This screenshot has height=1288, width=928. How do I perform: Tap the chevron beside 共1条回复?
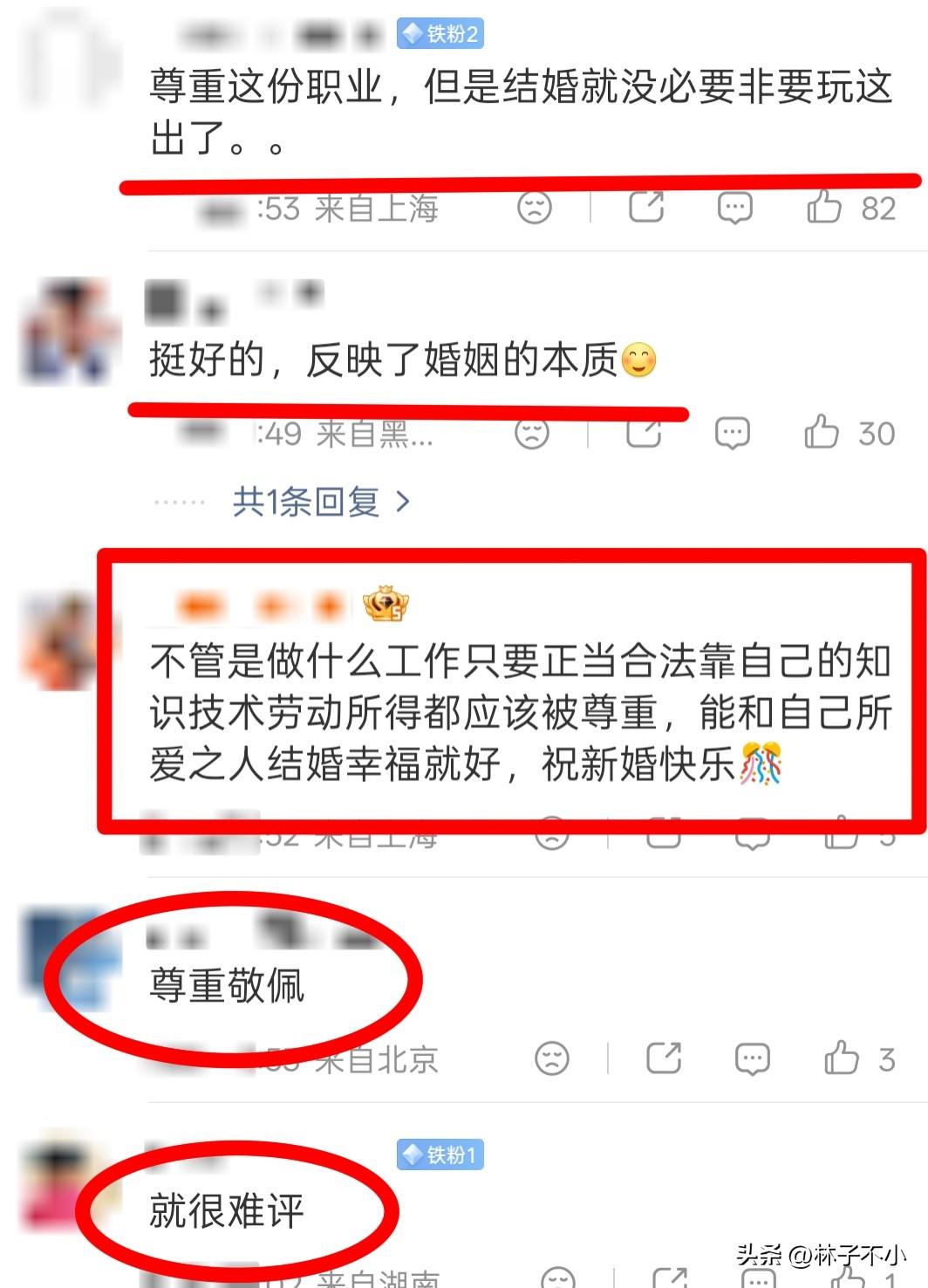click(402, 502)
